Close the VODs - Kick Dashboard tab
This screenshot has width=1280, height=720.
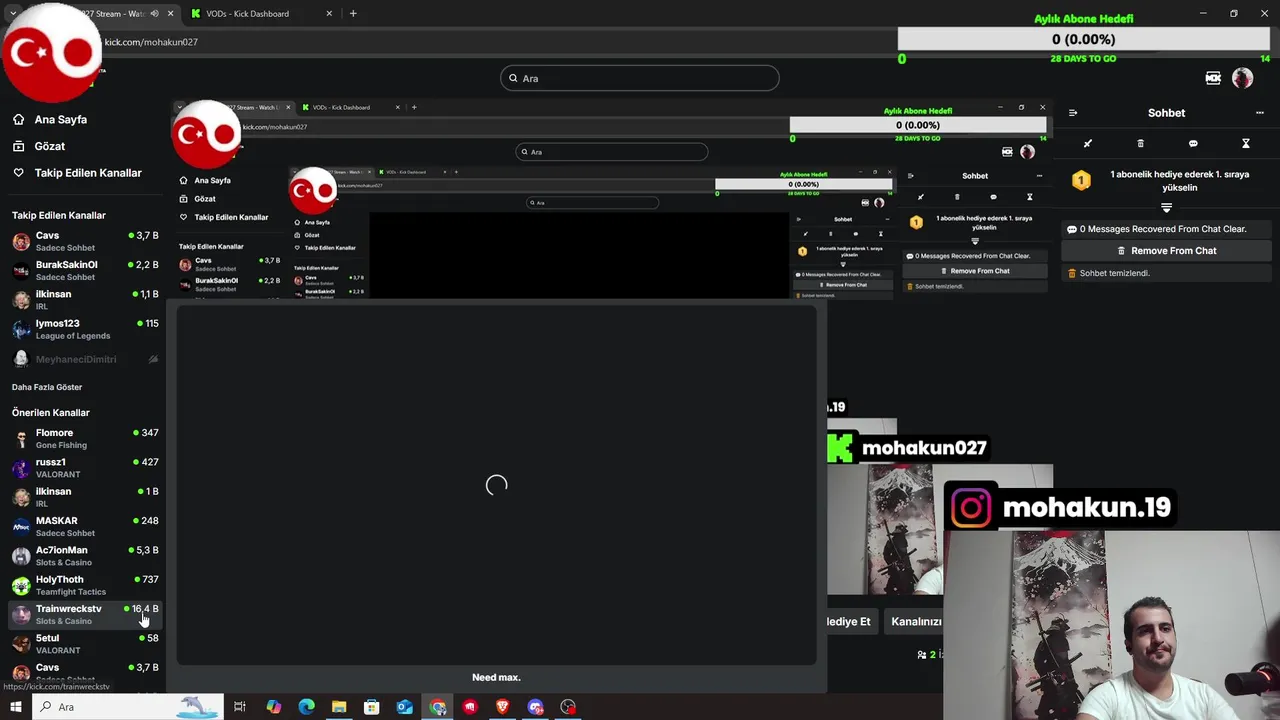330,14
